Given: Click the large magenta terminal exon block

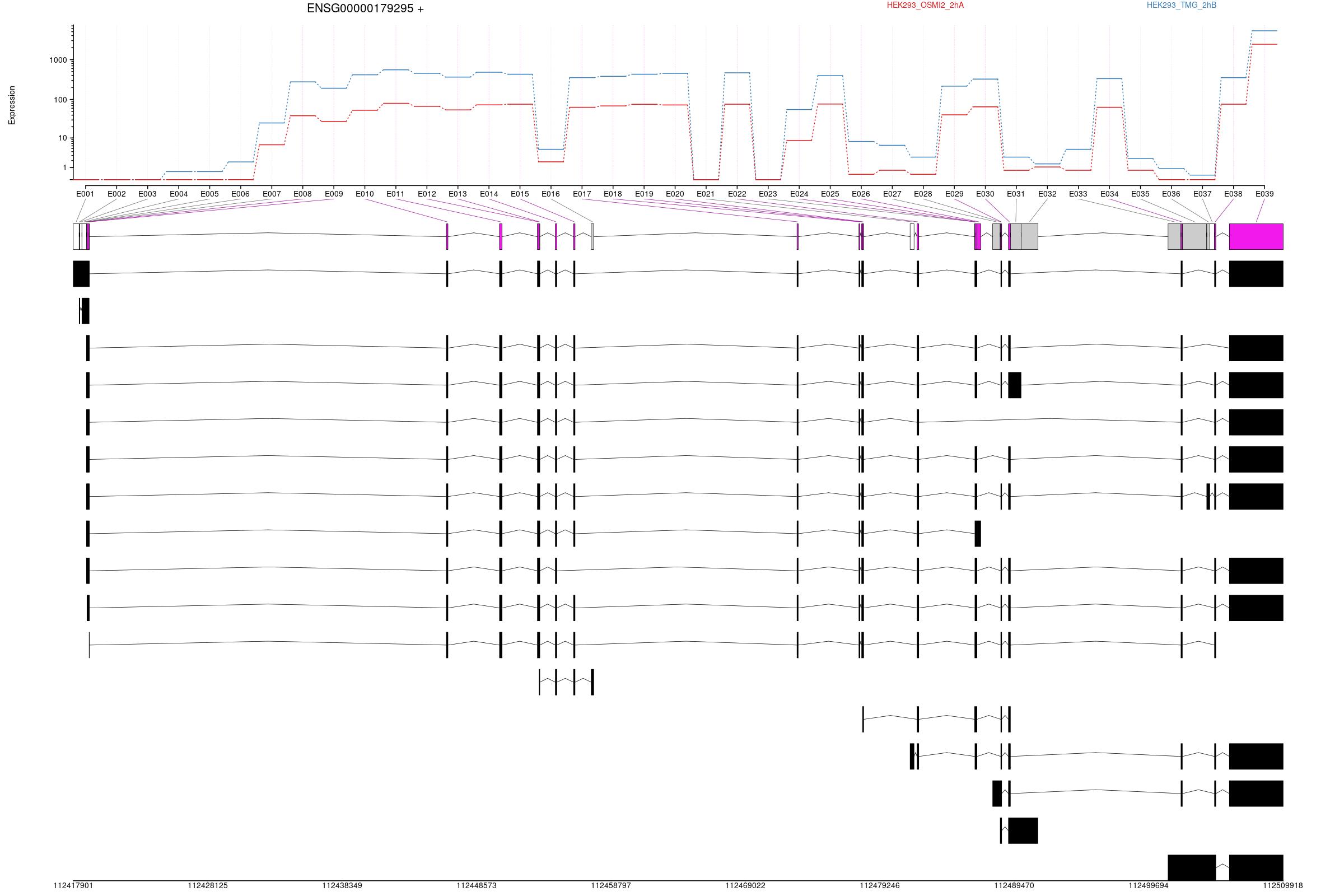Looking at the screenshot, I should [1257, 236].
